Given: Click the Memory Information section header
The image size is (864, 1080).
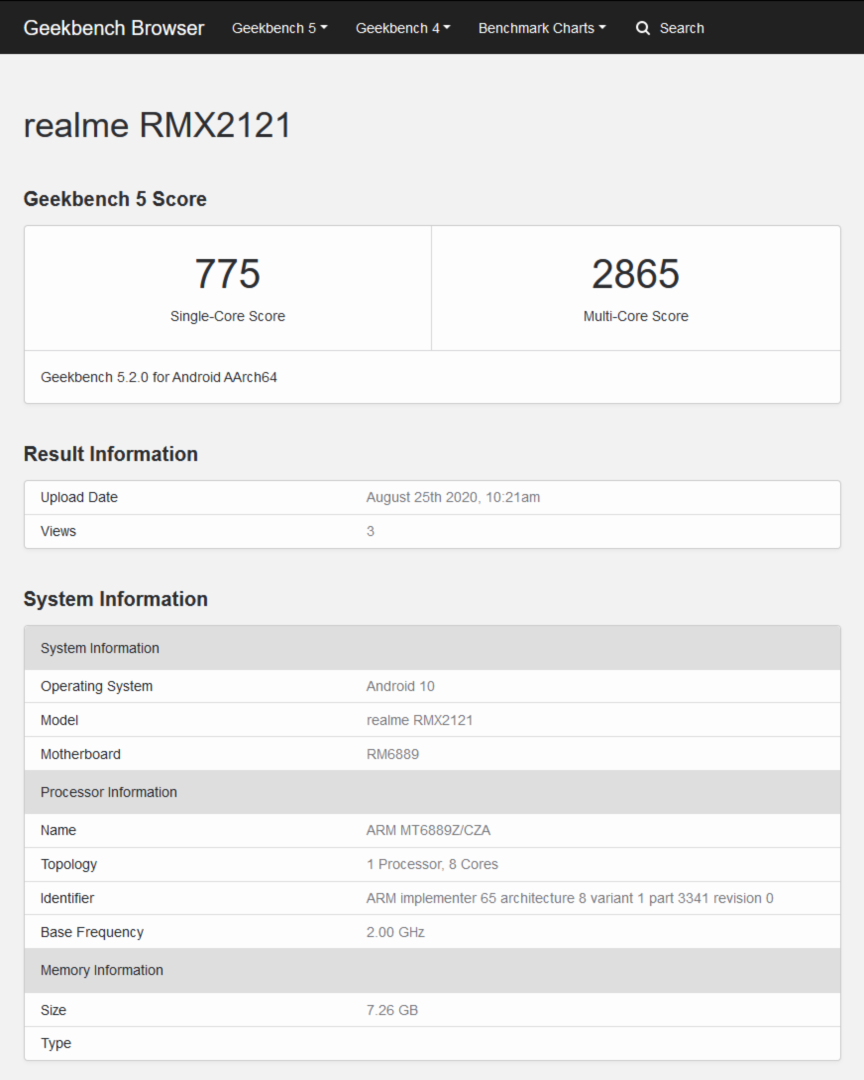Looking at the screenshot, I should tap(432, 970).
